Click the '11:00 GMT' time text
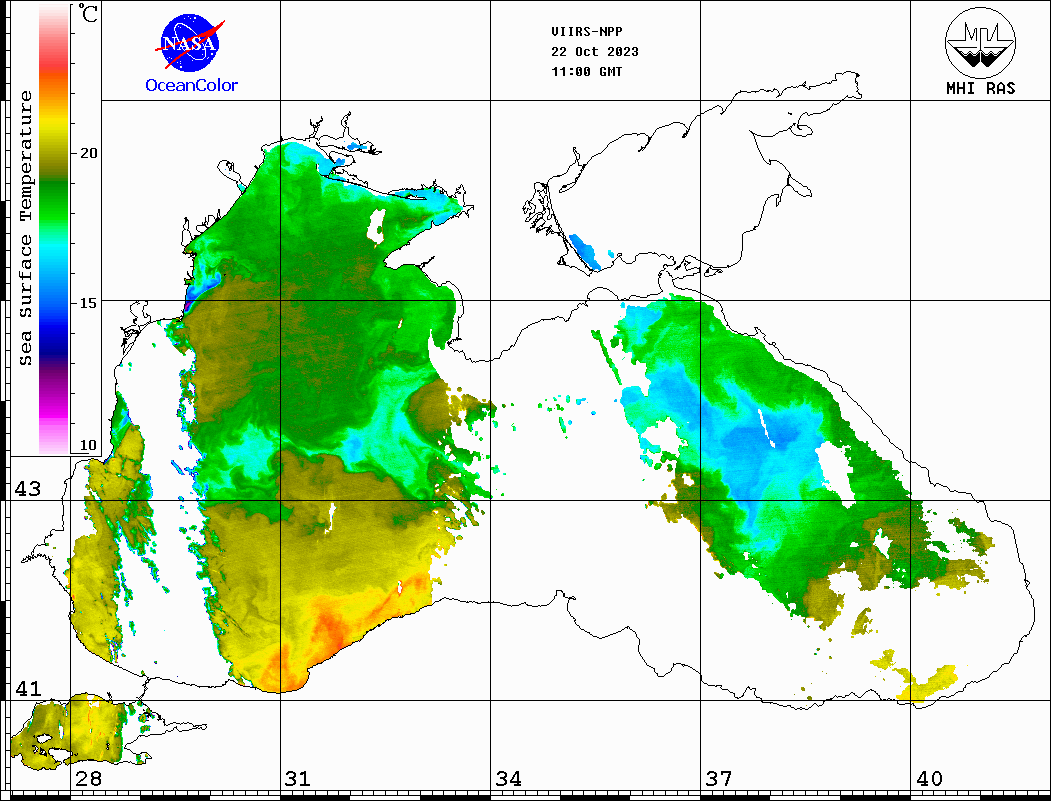 586,72
